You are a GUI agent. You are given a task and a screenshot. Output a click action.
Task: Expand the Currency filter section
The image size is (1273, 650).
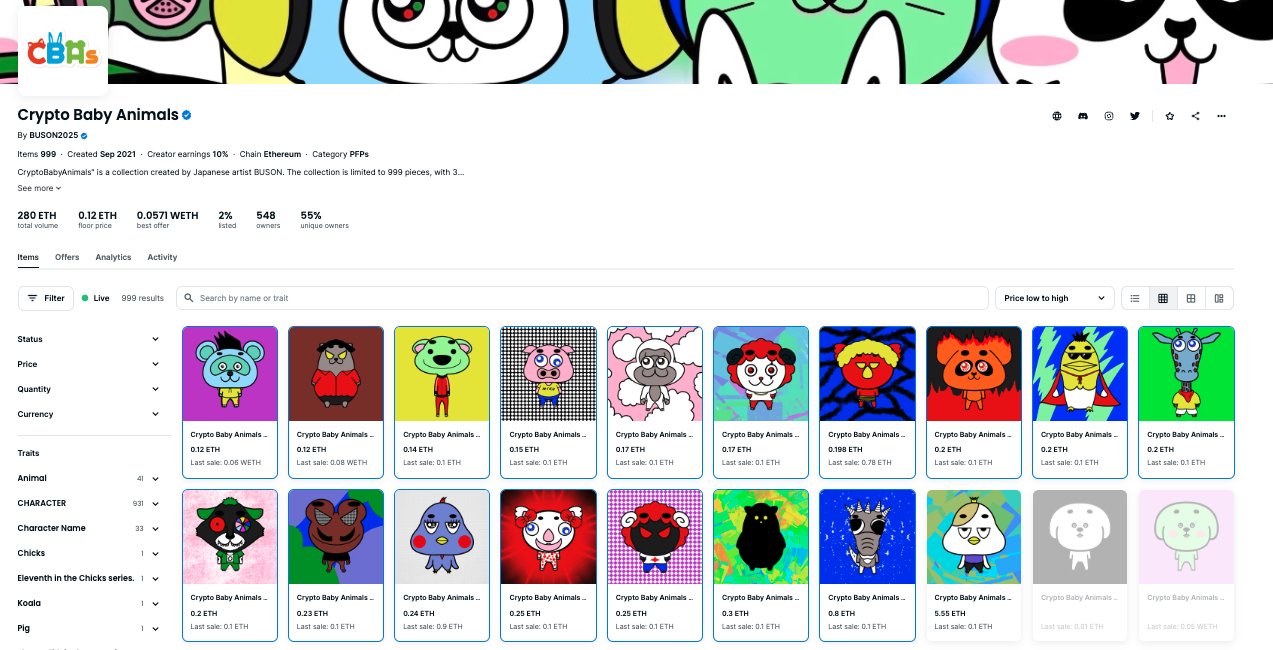[89, 414]
